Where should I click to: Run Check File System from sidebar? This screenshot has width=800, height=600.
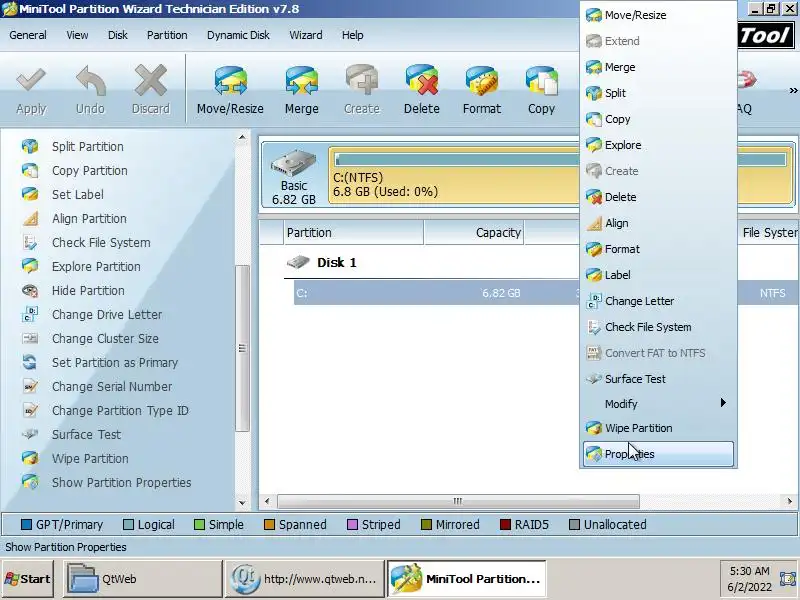click(101, 242)
